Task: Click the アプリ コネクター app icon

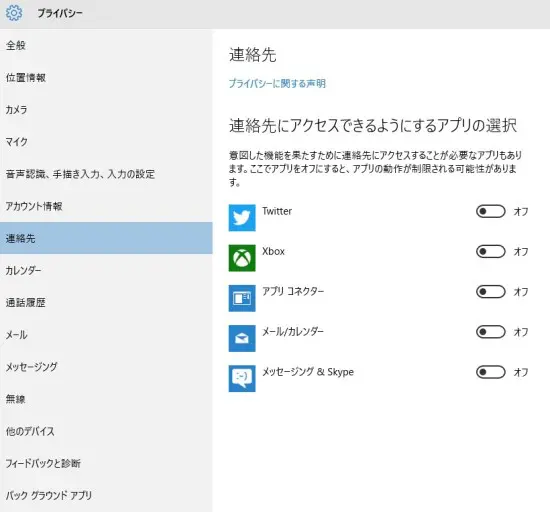Action: [242, 298]
